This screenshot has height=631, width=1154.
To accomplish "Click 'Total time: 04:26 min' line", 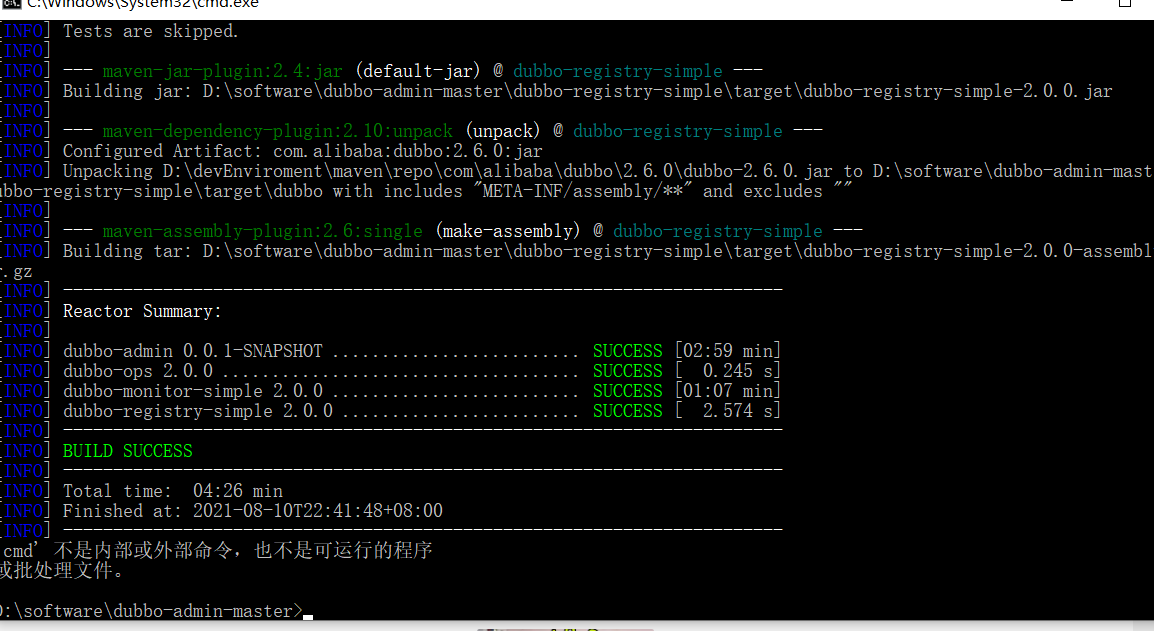I will point(172,491).
